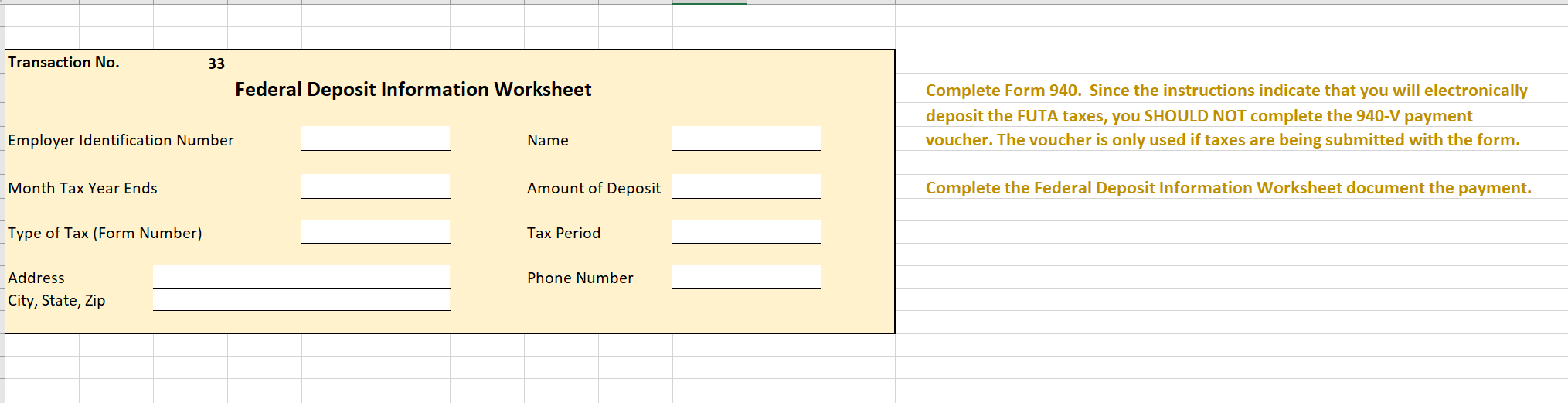Click the Phone Number input cell
Screen dimensions: 1568x403
pos(747,277)
